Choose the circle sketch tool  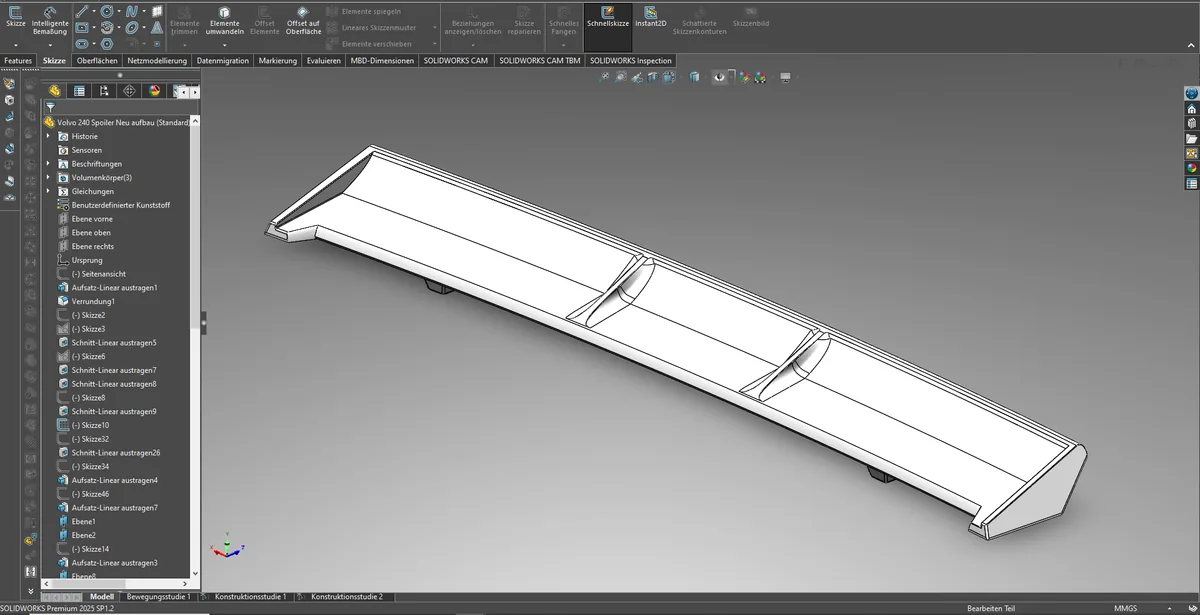[107, 11]
